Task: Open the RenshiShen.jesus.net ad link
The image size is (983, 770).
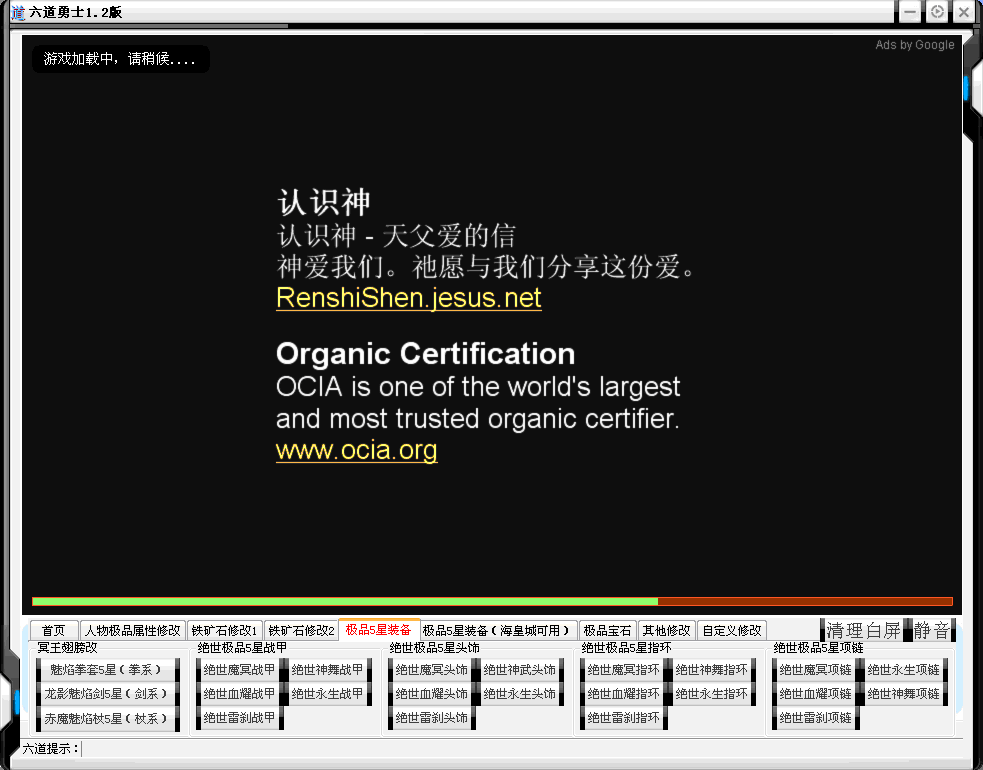Action: 408,298
